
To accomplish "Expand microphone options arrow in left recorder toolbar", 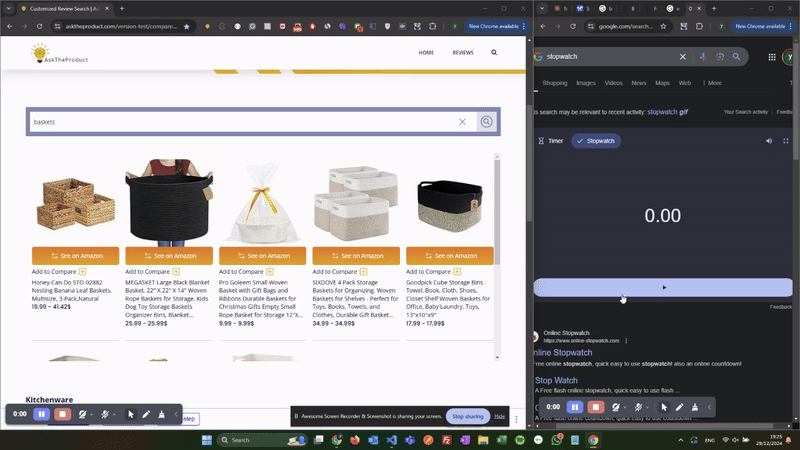I will tap(114, 415).
